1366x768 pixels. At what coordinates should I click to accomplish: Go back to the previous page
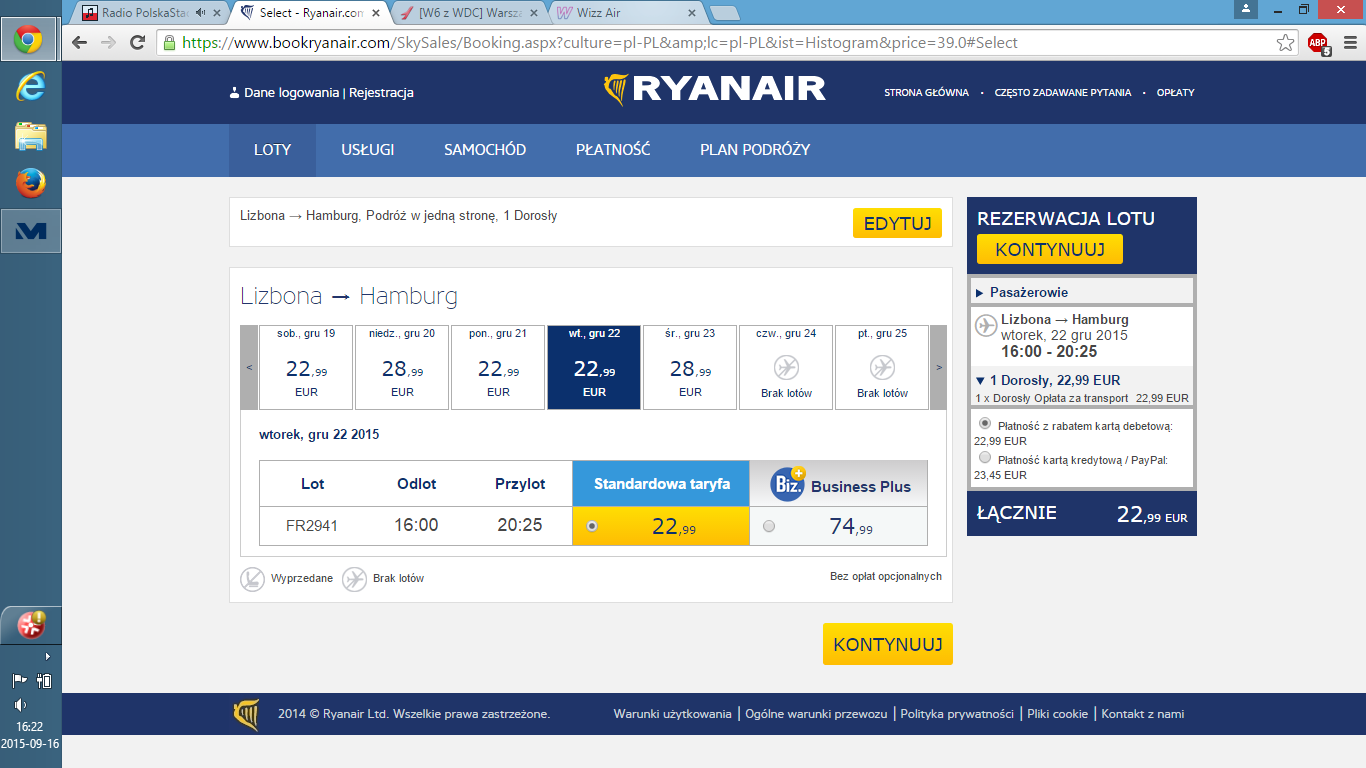pyautogui.click(x=80, y=43)
